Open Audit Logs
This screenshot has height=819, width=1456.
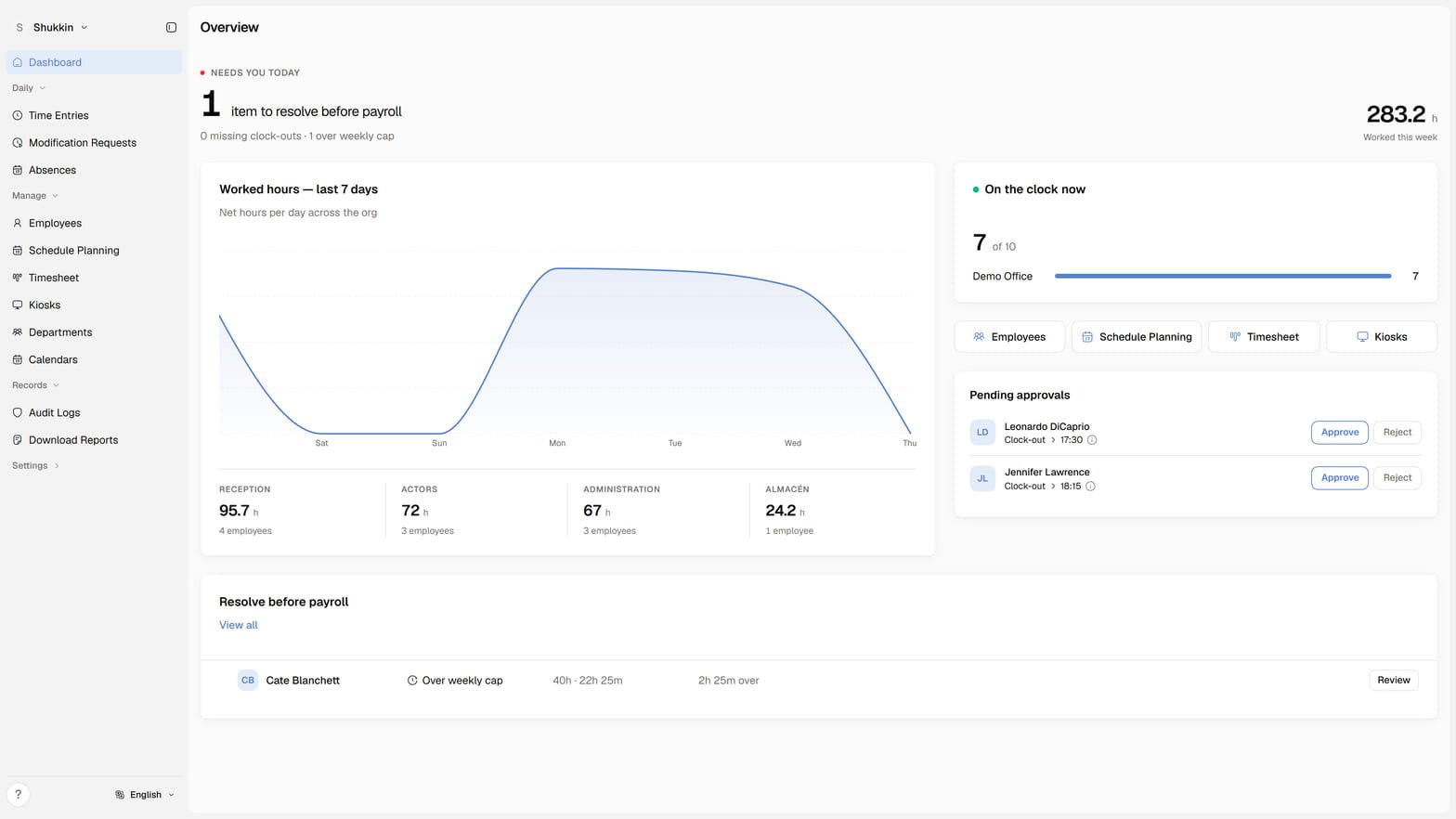(x=94, y=412)
